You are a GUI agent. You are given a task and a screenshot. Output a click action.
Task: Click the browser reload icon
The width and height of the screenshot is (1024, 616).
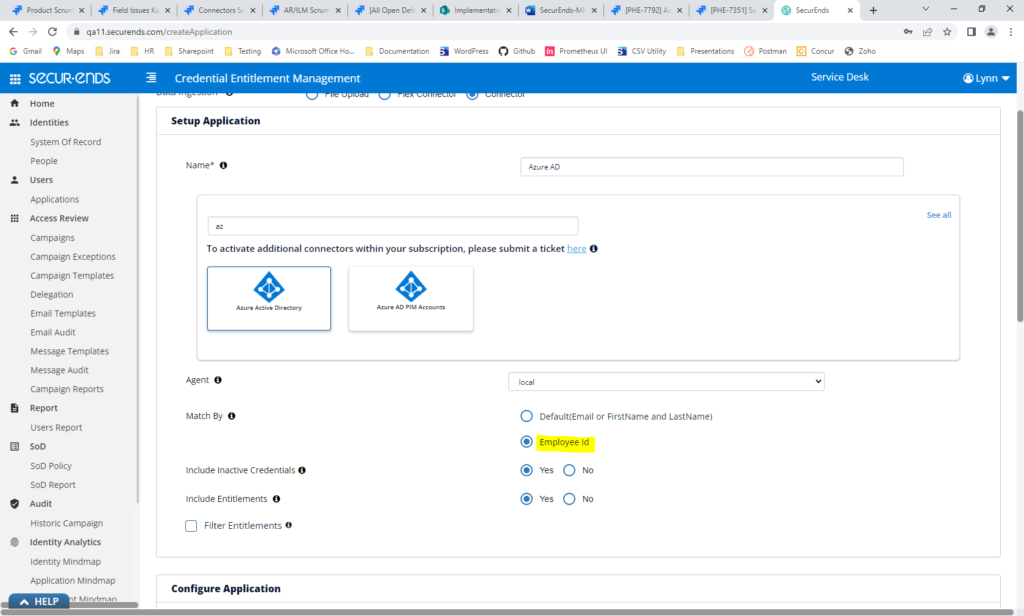pos(52,31)
